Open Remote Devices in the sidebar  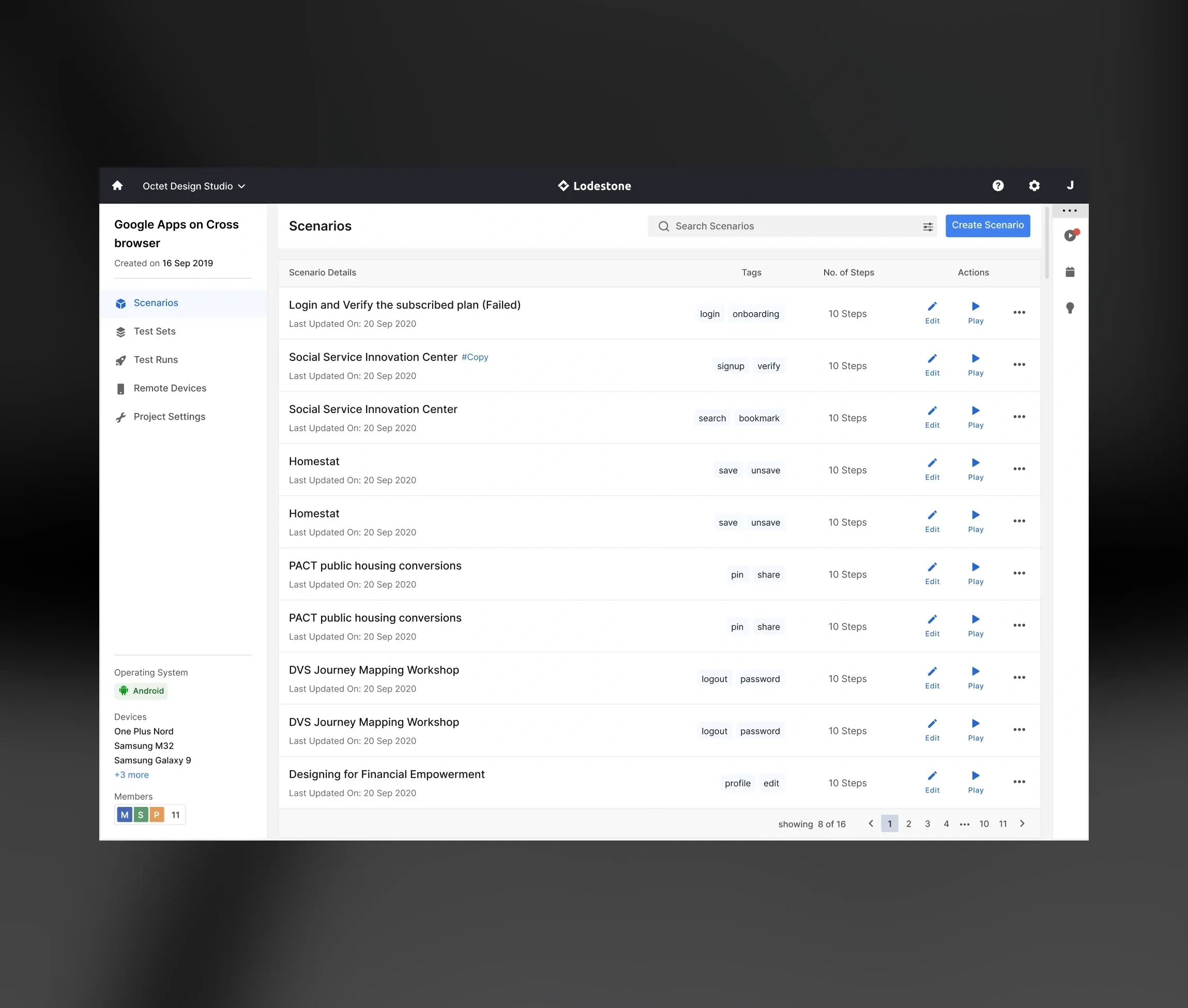click(x=170, y=388)
